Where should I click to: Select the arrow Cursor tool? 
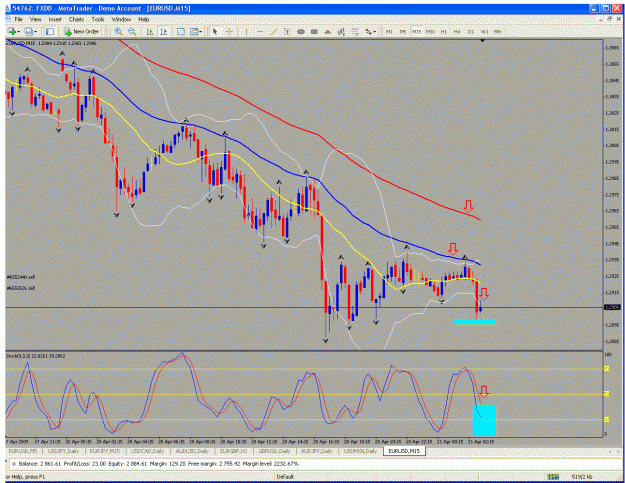click(x=215, y=31)
